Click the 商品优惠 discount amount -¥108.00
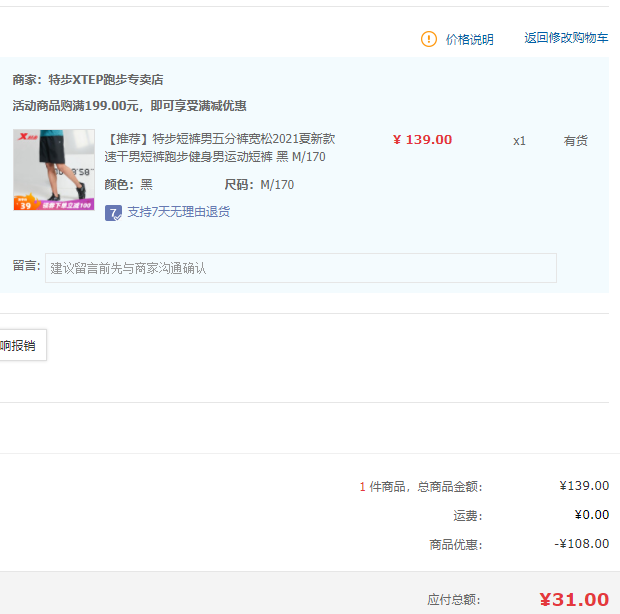The image size is (620, 614). [x=581, y=544]
